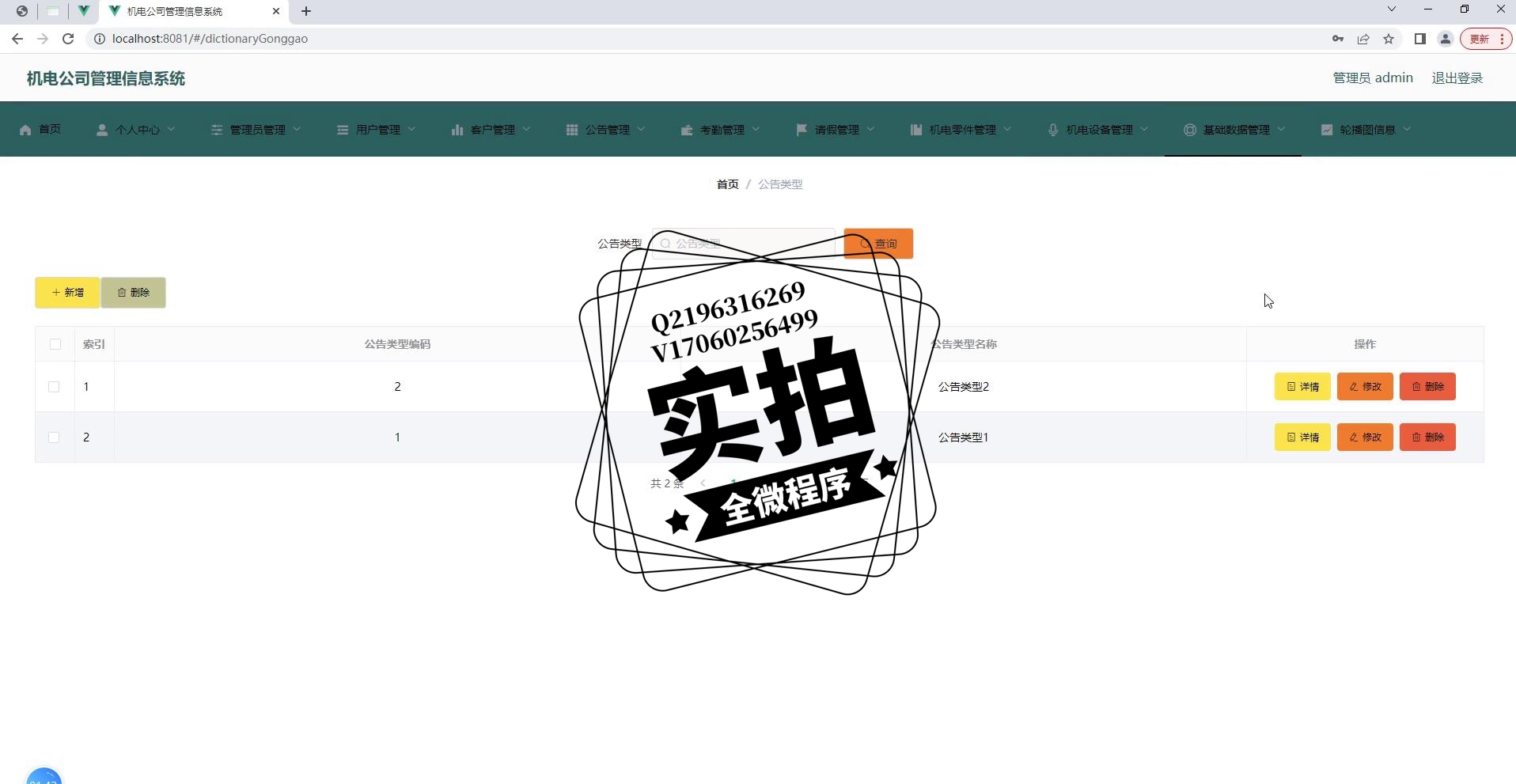The height and width of the screenshot is (784, 1516).
Task: Expand the 用户管理 dropdown arrow
Action: (411, 130)
